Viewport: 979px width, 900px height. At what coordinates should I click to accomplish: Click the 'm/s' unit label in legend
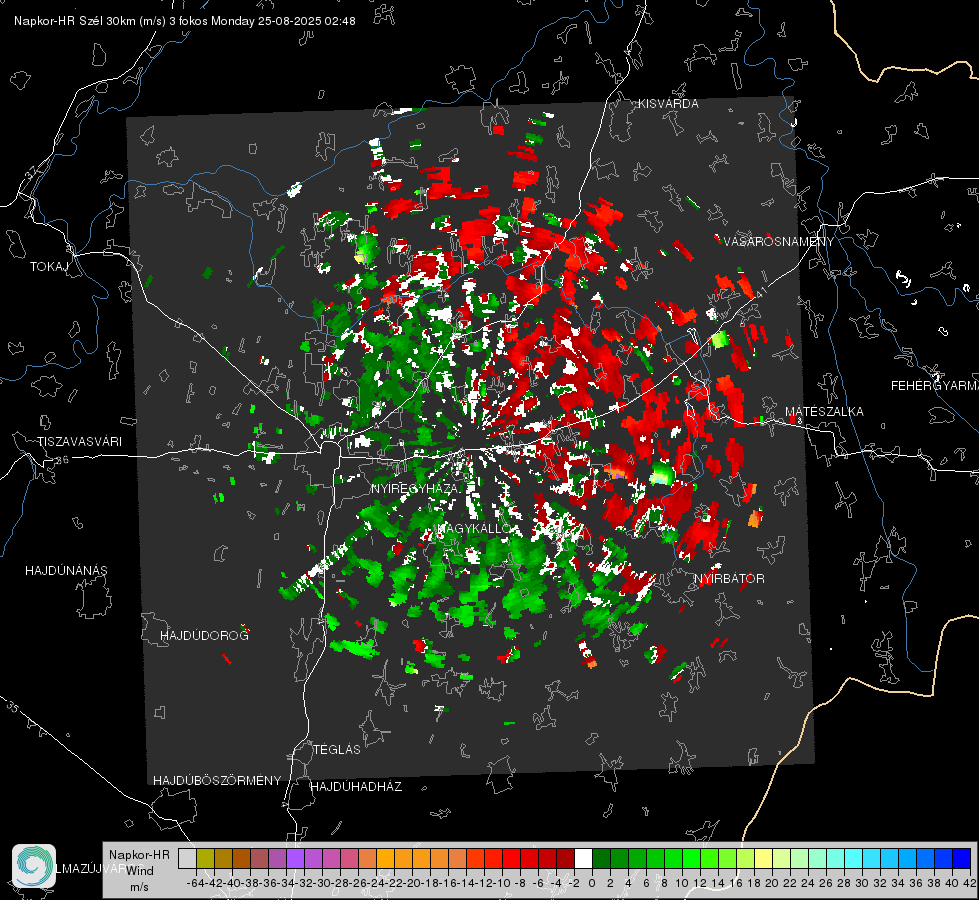coord(139,887)
